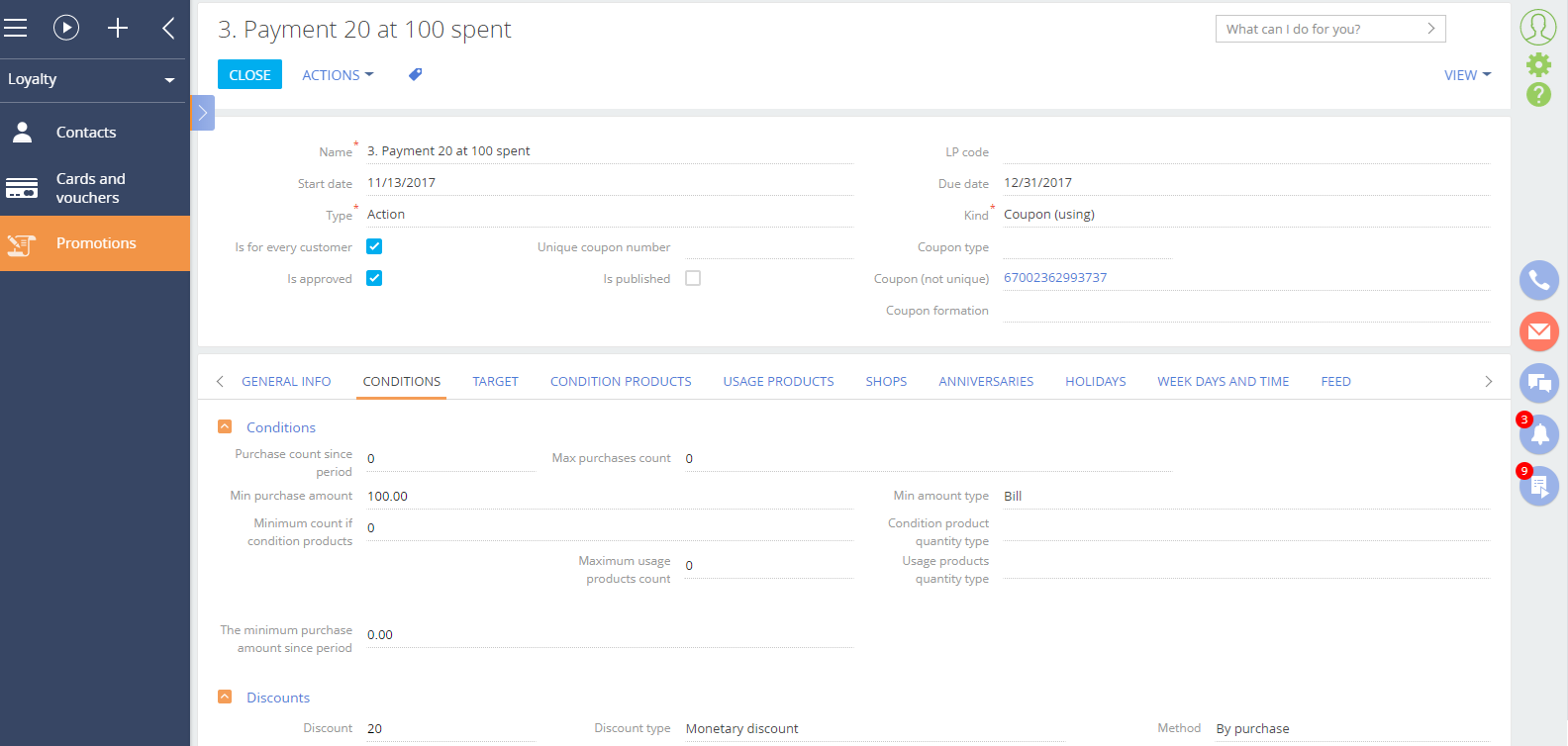Image resolution: width=1568 pixels, height=746 pixels.
Task: Collapse the side panel with the left arrow
Action: 168,28
